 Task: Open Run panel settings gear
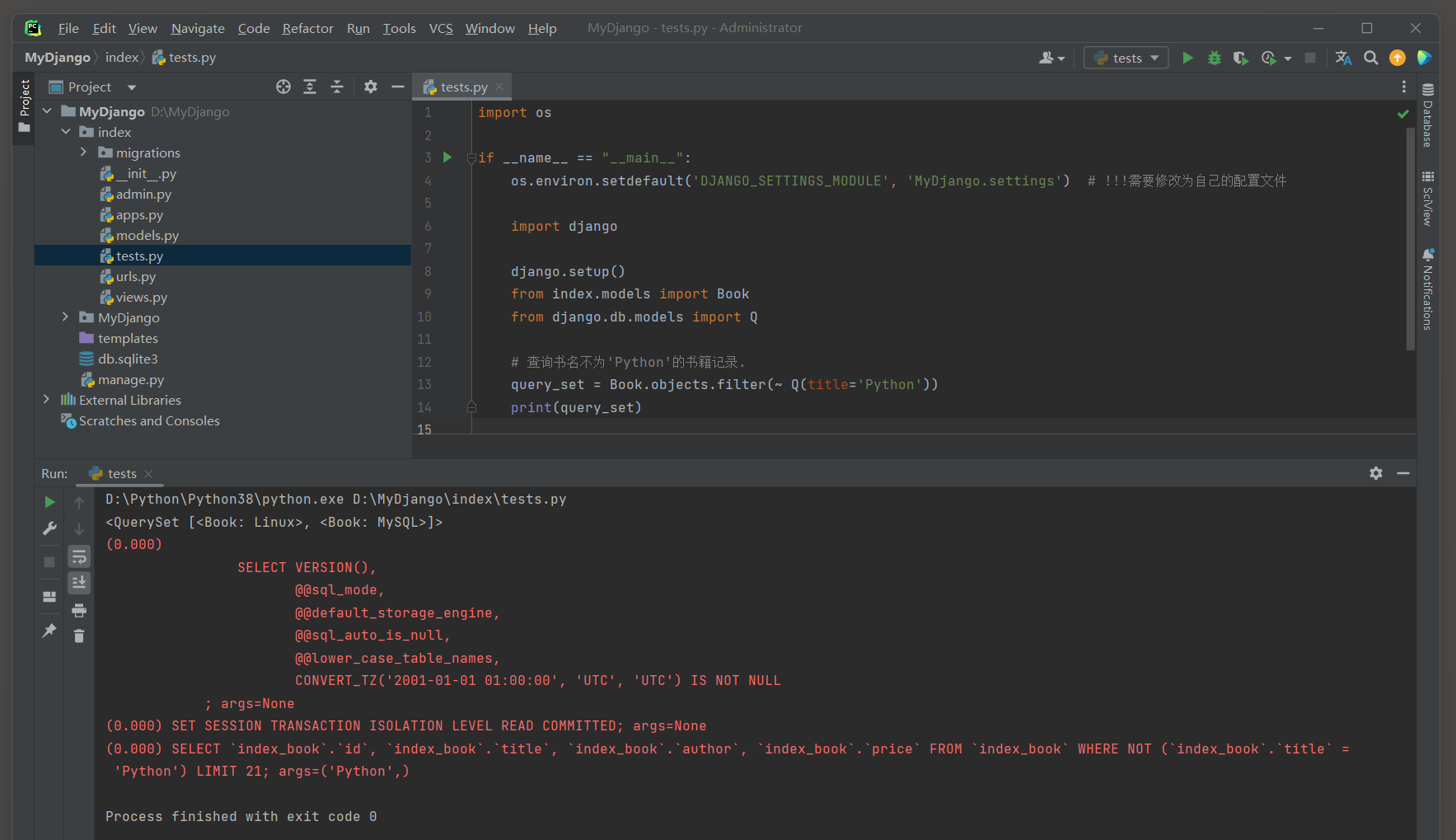[x=1376, y=473]
